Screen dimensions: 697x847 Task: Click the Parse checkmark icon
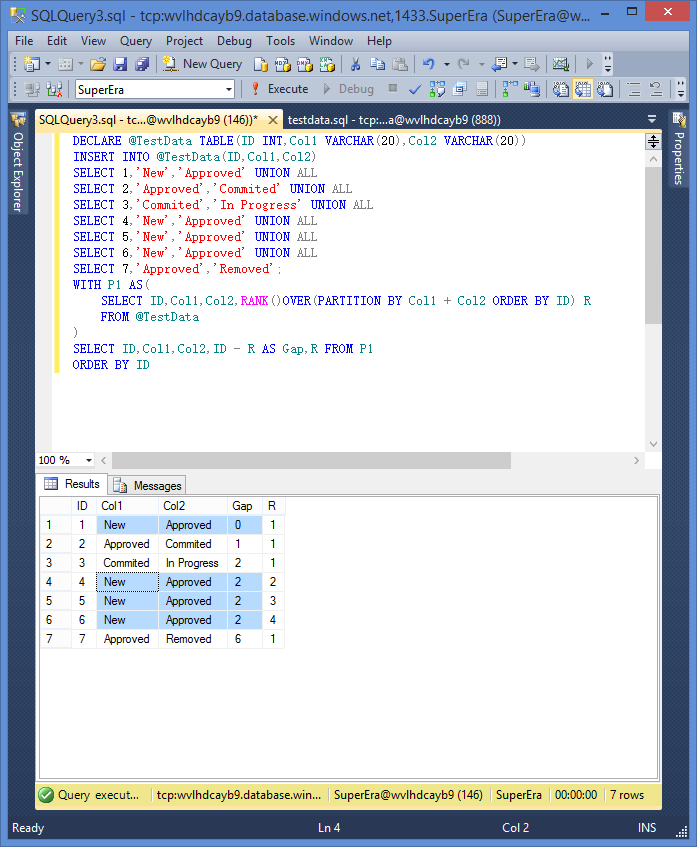tap(415, 89)
